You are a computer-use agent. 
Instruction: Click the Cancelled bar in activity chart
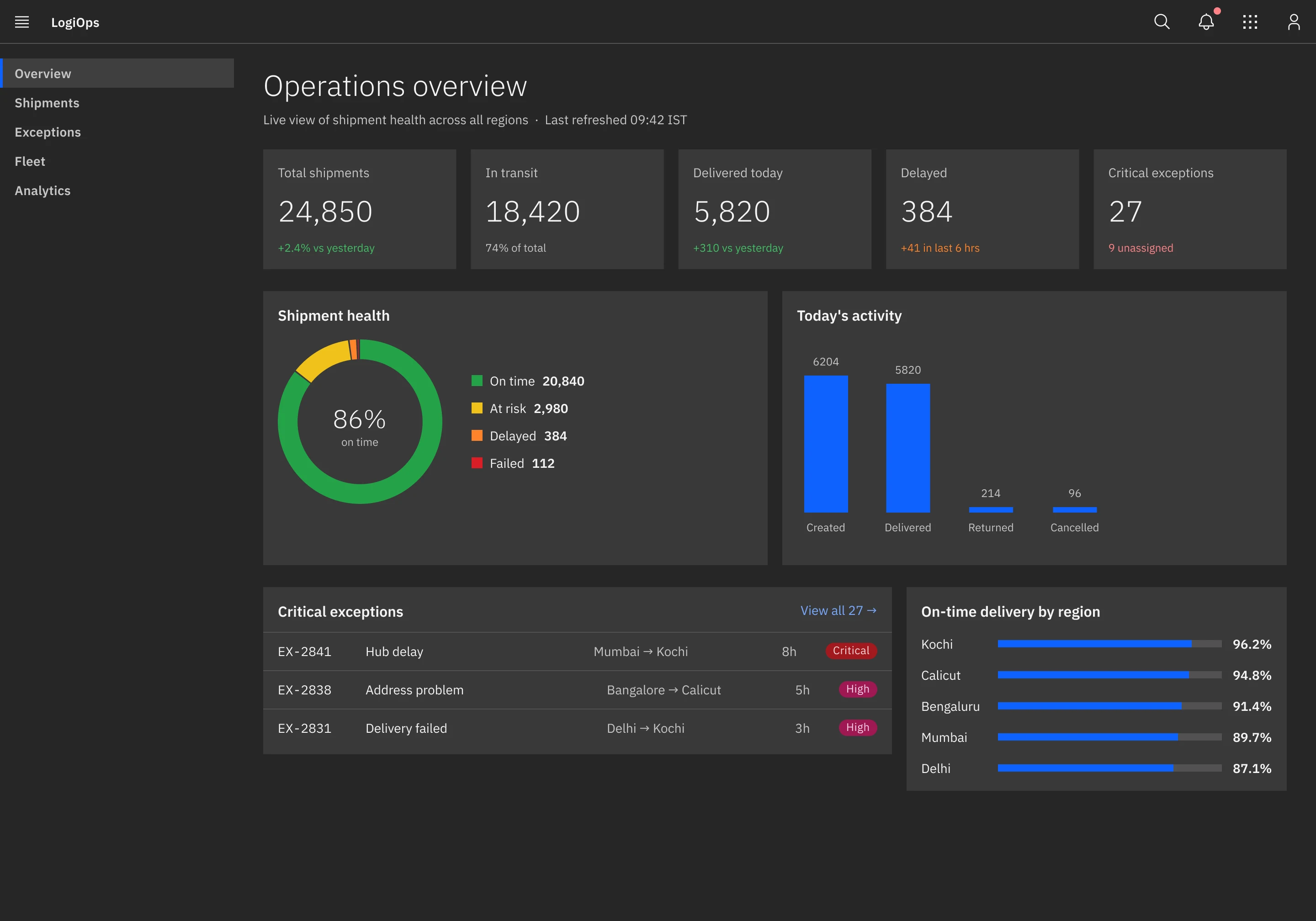(1075, 509)
